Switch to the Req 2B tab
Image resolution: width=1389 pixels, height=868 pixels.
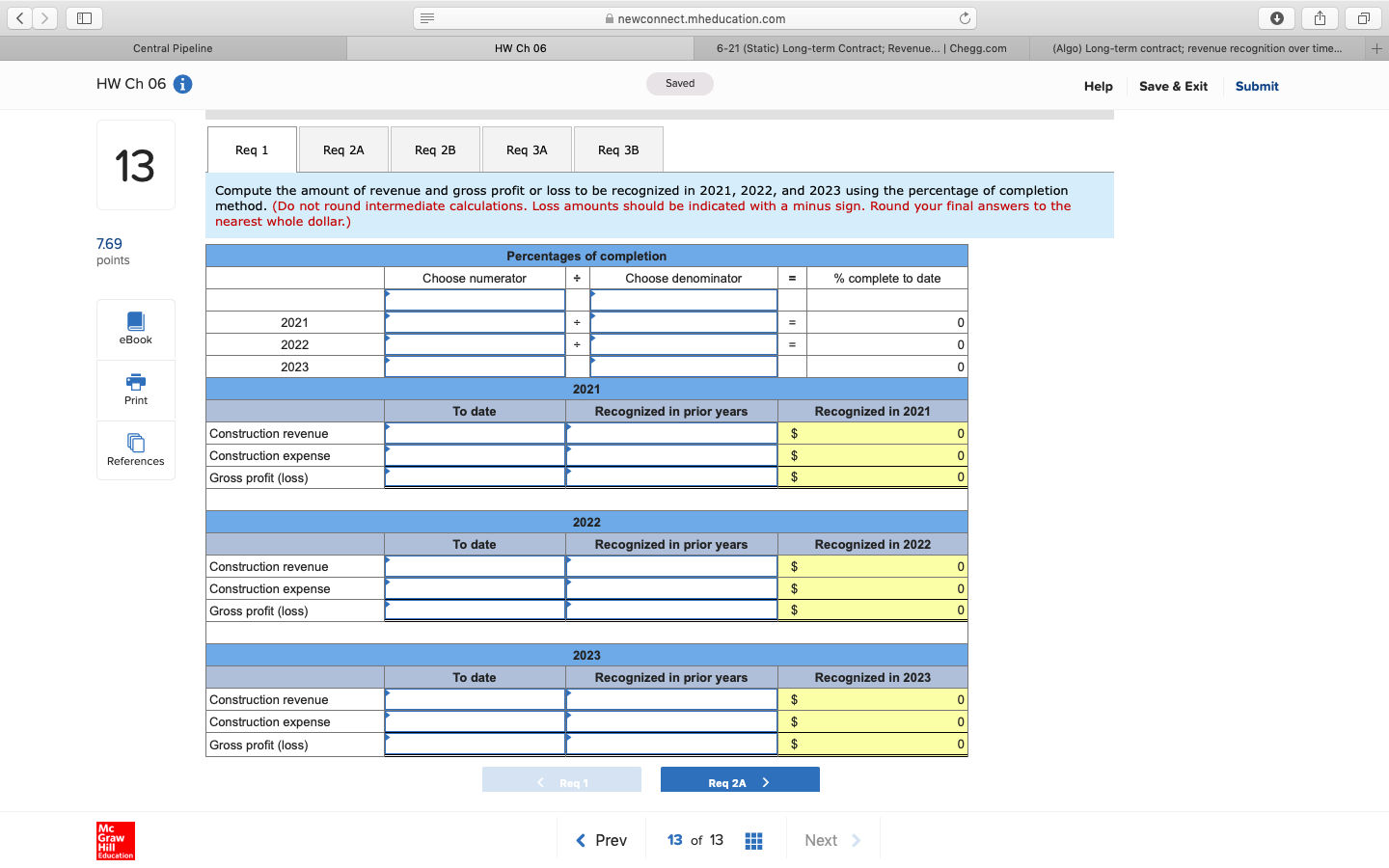pos(435,149)
